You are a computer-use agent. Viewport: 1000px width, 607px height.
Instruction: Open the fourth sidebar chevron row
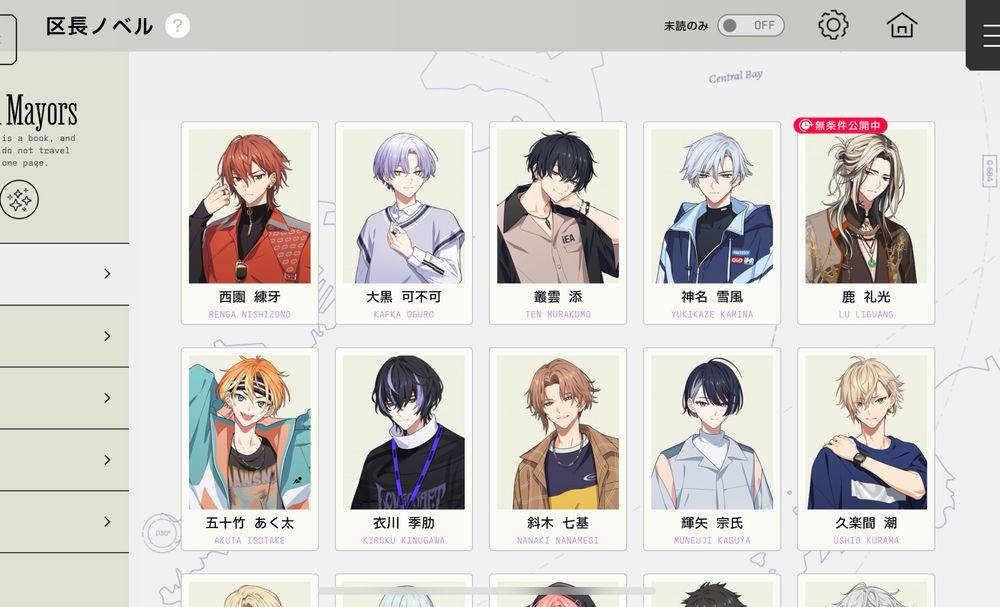point(64,460)
